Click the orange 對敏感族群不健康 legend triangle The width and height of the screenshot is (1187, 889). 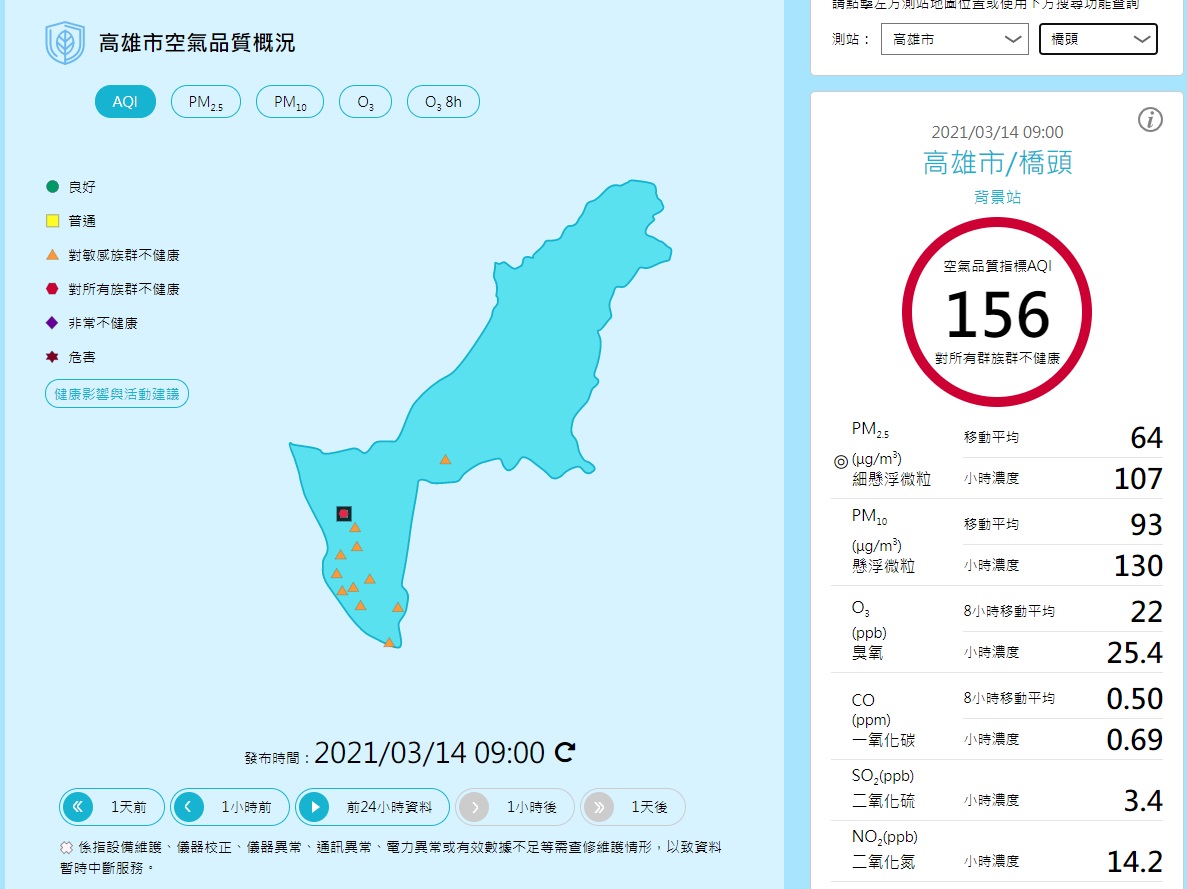pos(52,254)
